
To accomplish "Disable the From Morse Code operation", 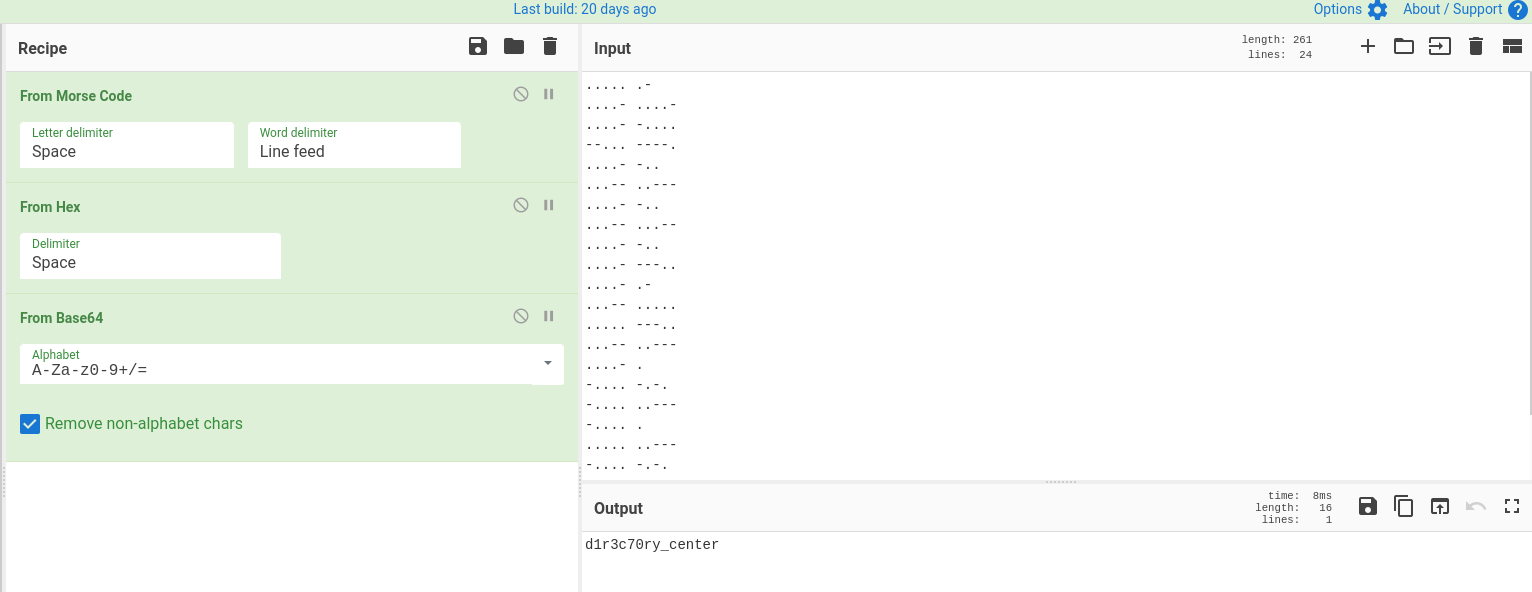I will 521,94.
